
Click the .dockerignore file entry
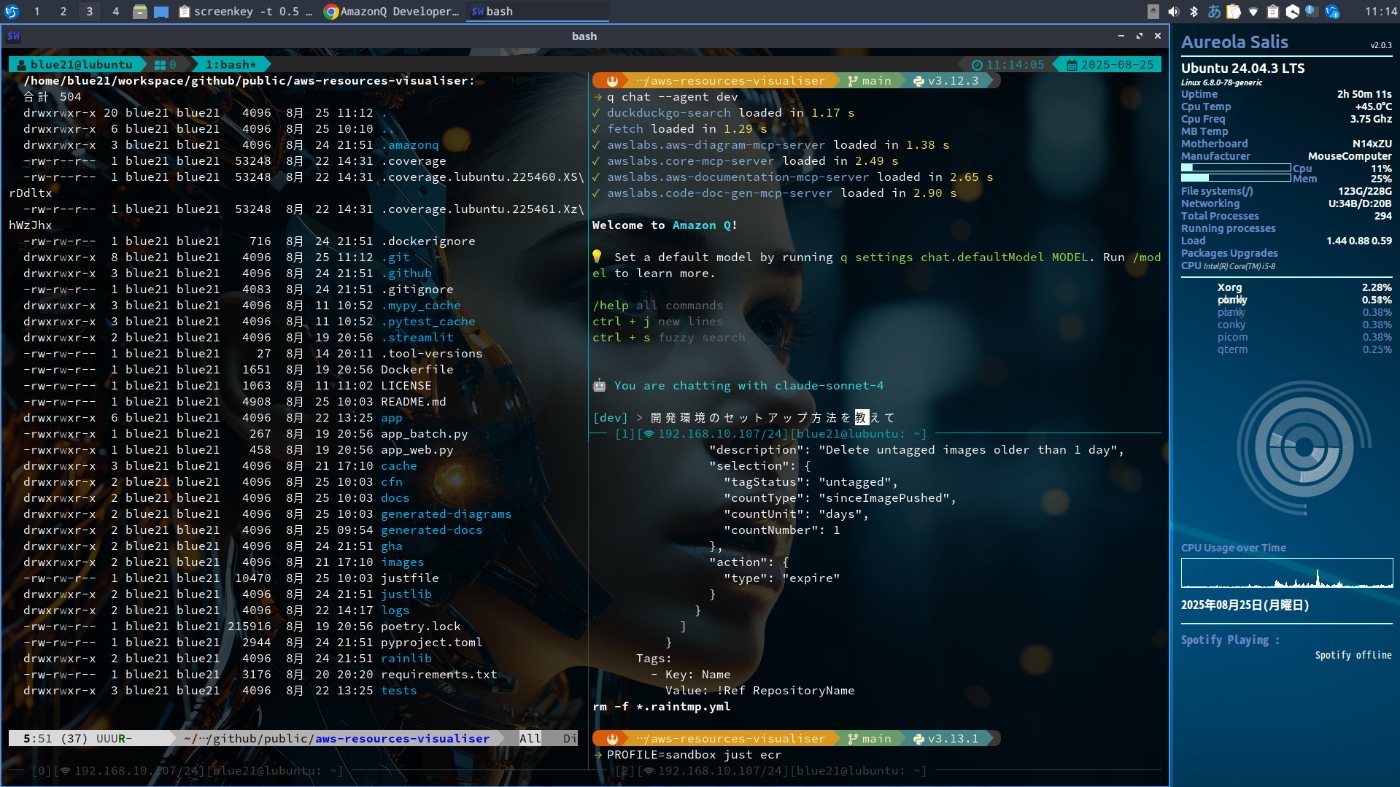[x=428, y=241]
